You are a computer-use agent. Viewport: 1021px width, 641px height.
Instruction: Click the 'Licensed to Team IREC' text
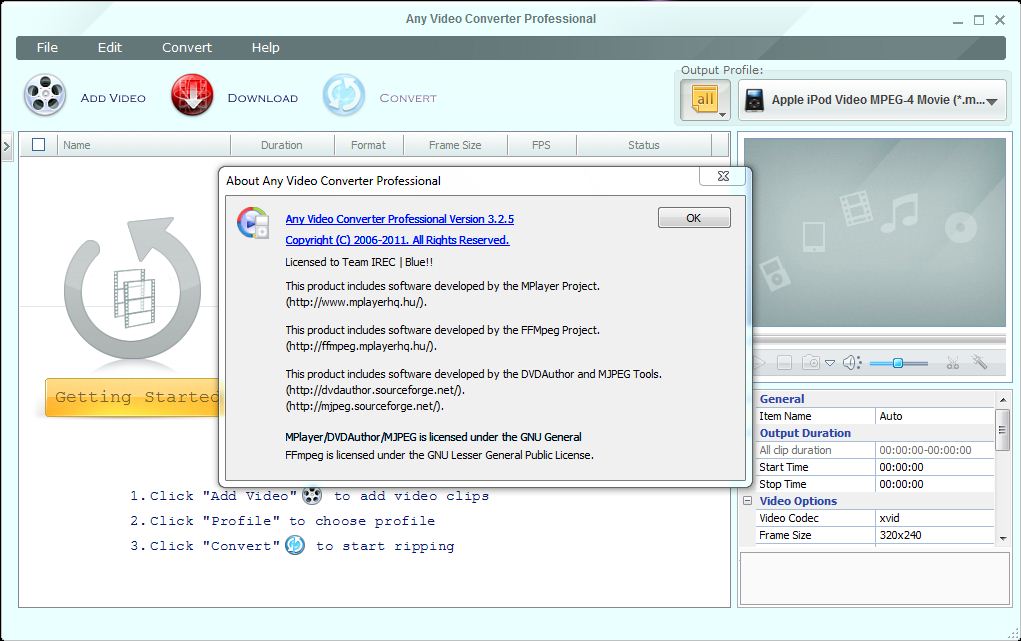pyautogui.click(x=359, y=262)
